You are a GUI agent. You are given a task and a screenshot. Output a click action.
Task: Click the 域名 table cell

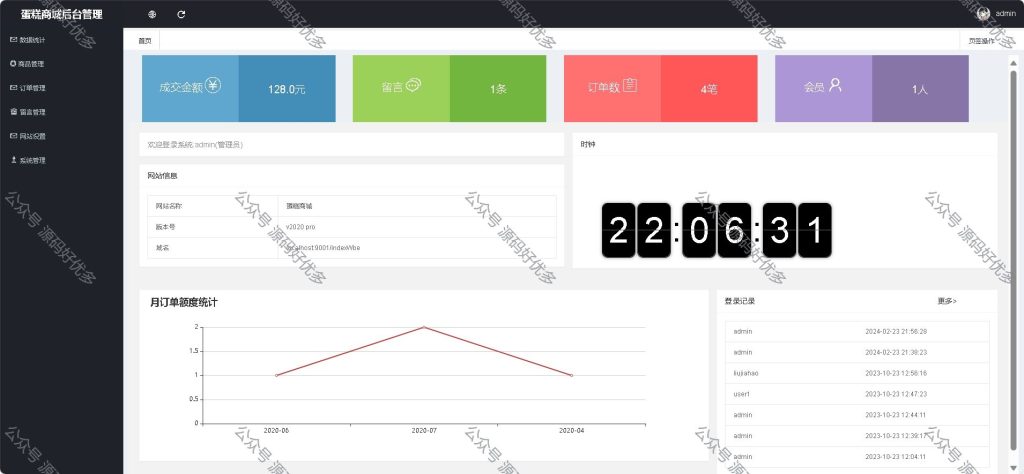tap(213, 248)
